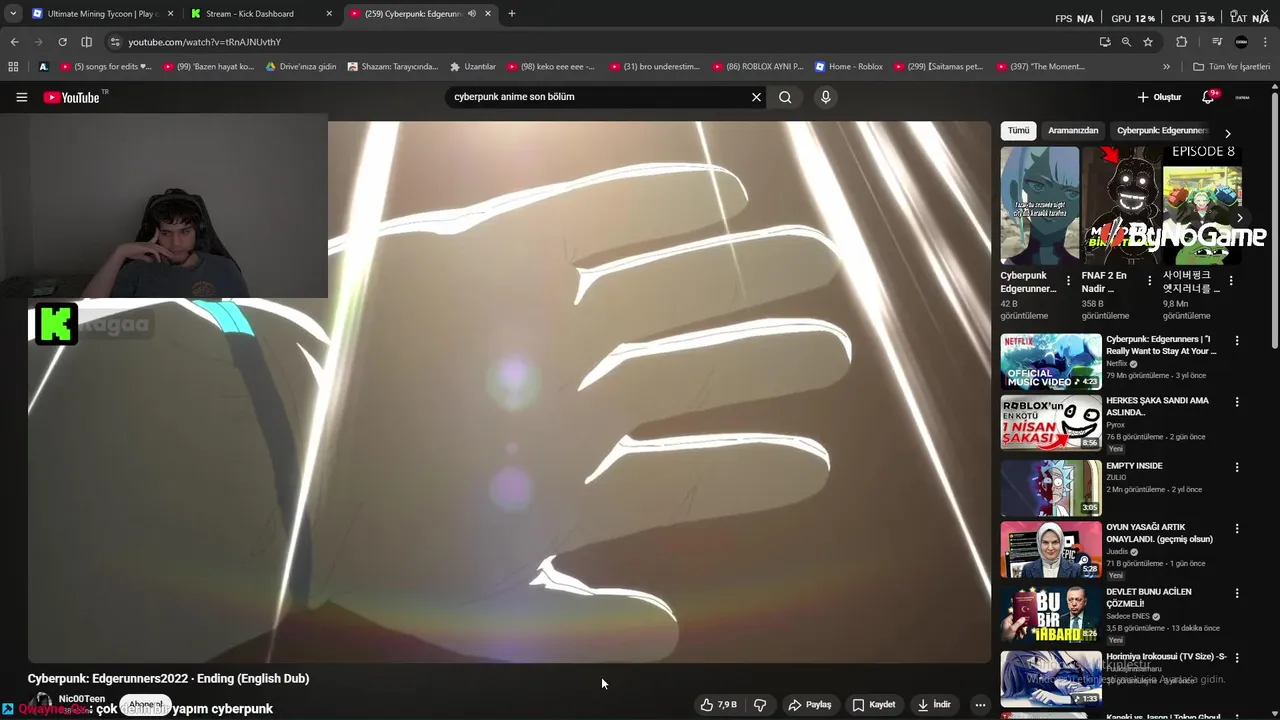Select the Tümü filter chip

[x=1018, y=131]
